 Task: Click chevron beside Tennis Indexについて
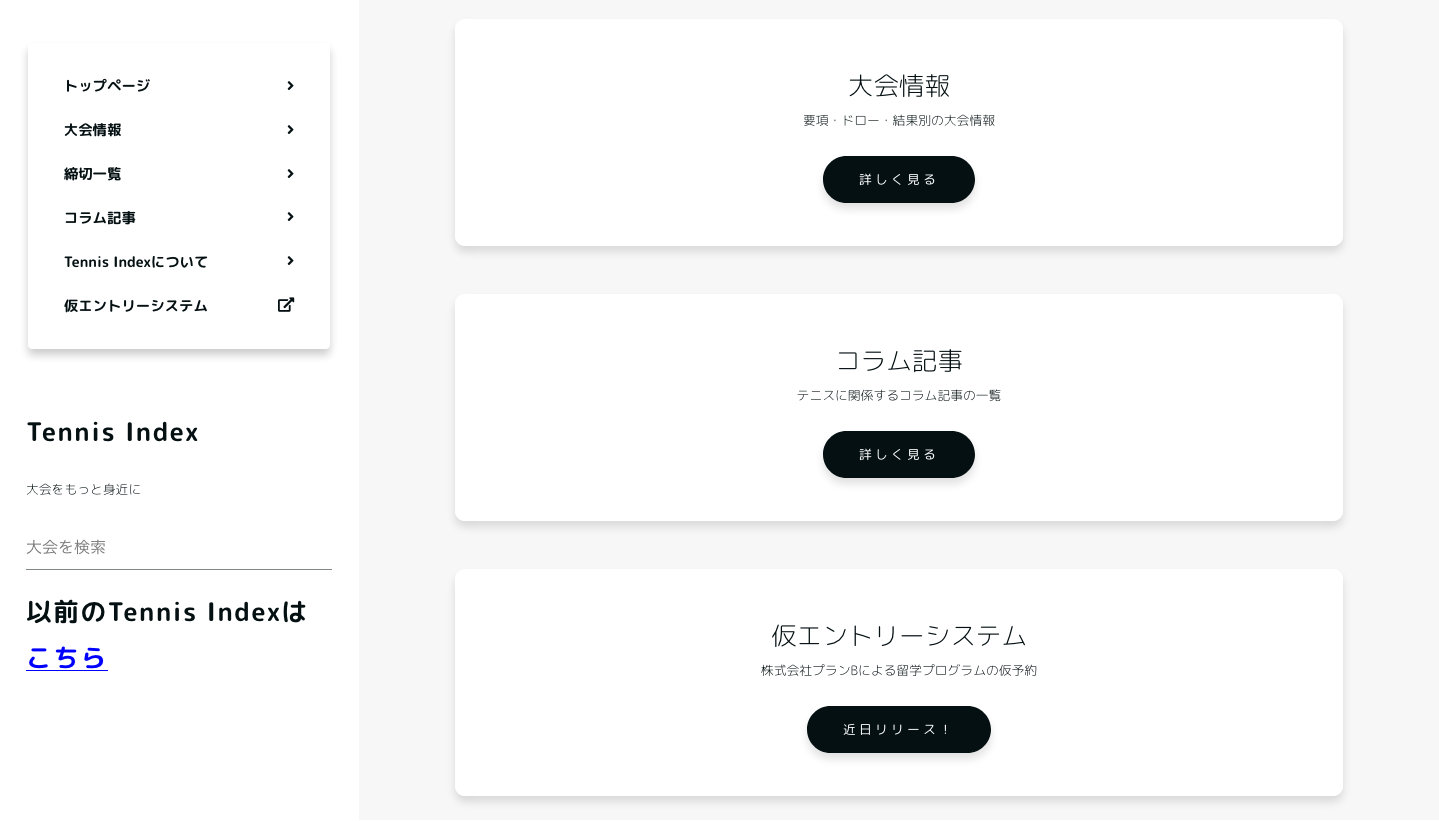click(290, 261)
